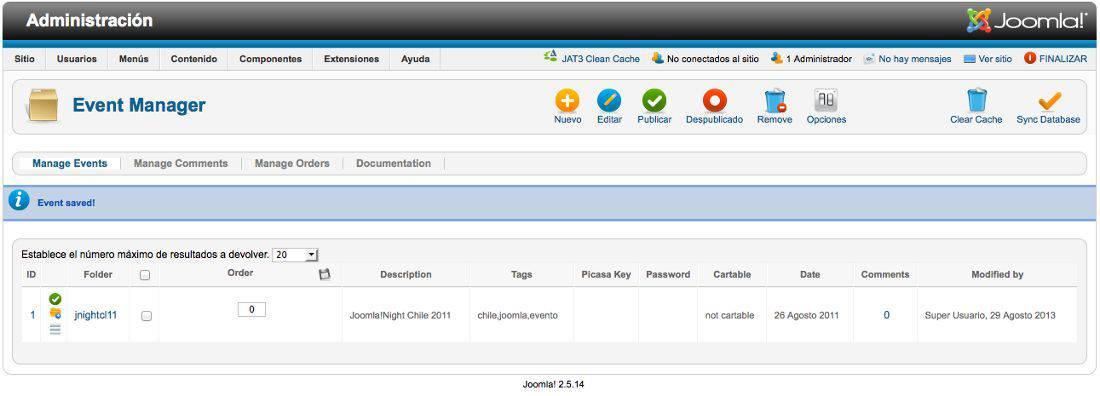The width and height of the screenshot is (1100, 396).
Task: Check the select-all checkbox in header
Action: tap(145, 275)
